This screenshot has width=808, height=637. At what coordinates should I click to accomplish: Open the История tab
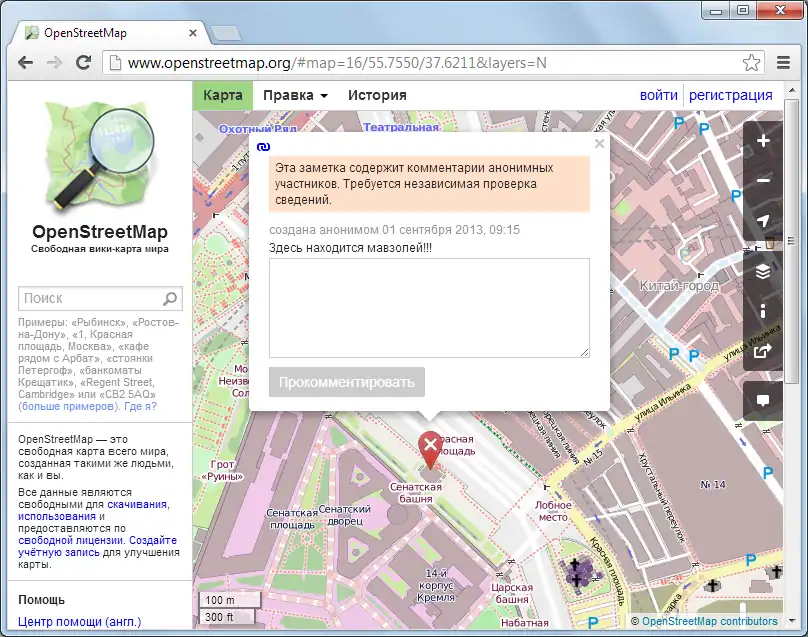(x=377, y=96)
